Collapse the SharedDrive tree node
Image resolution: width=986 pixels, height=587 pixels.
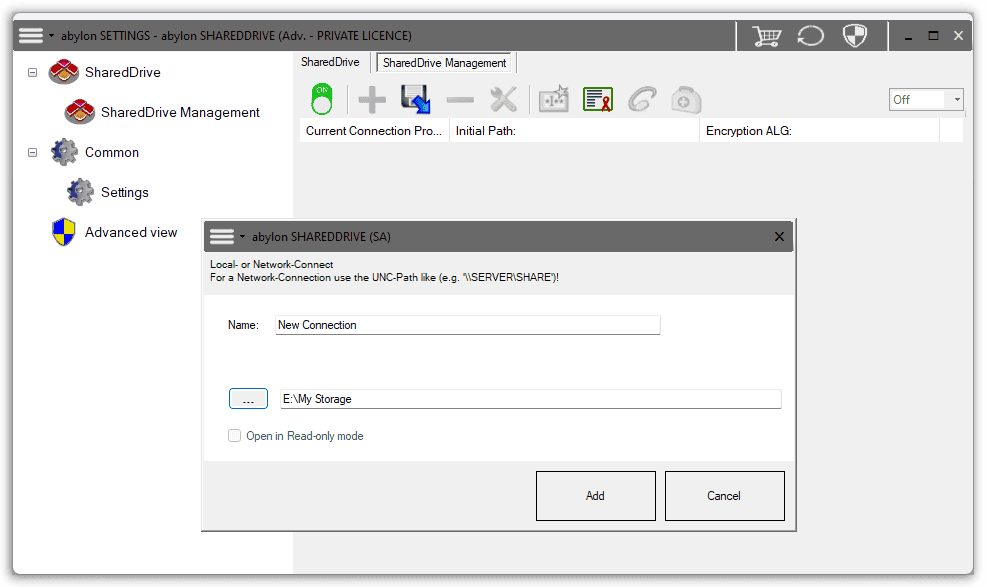(x=32, y=72)
